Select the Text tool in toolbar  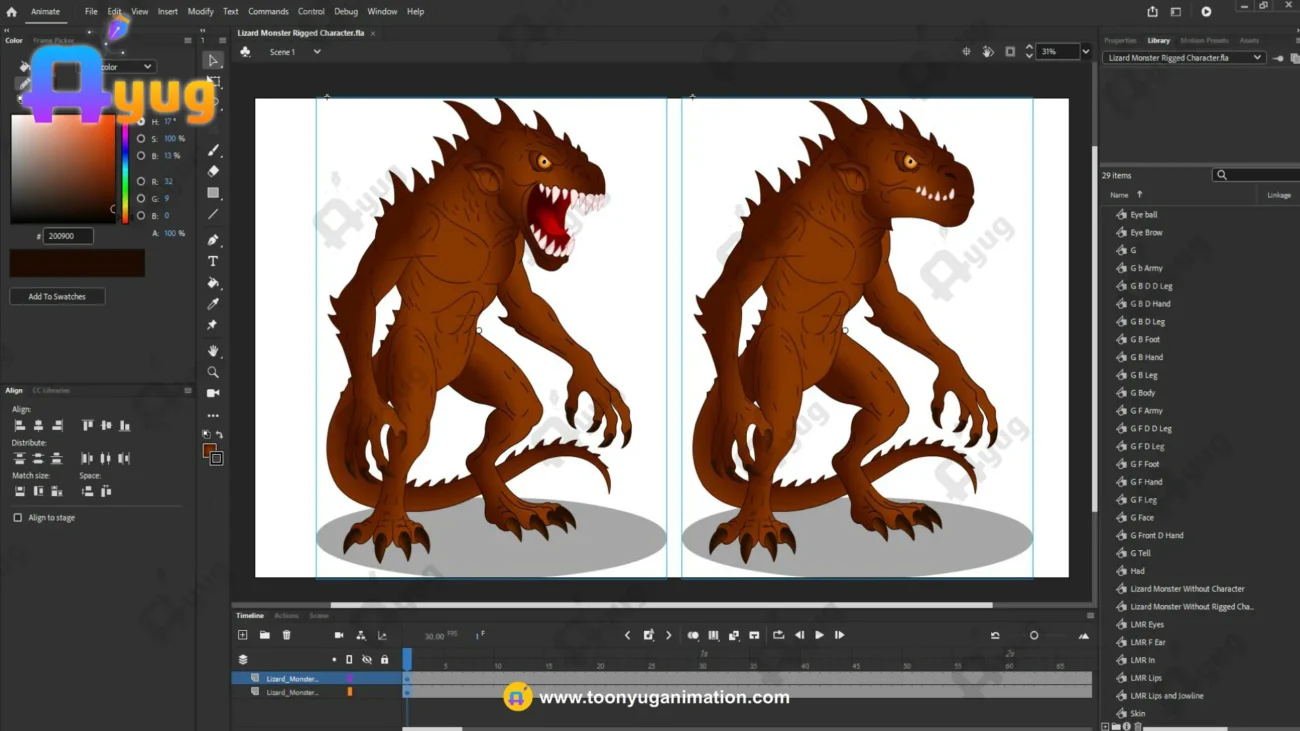pos(213,261)
